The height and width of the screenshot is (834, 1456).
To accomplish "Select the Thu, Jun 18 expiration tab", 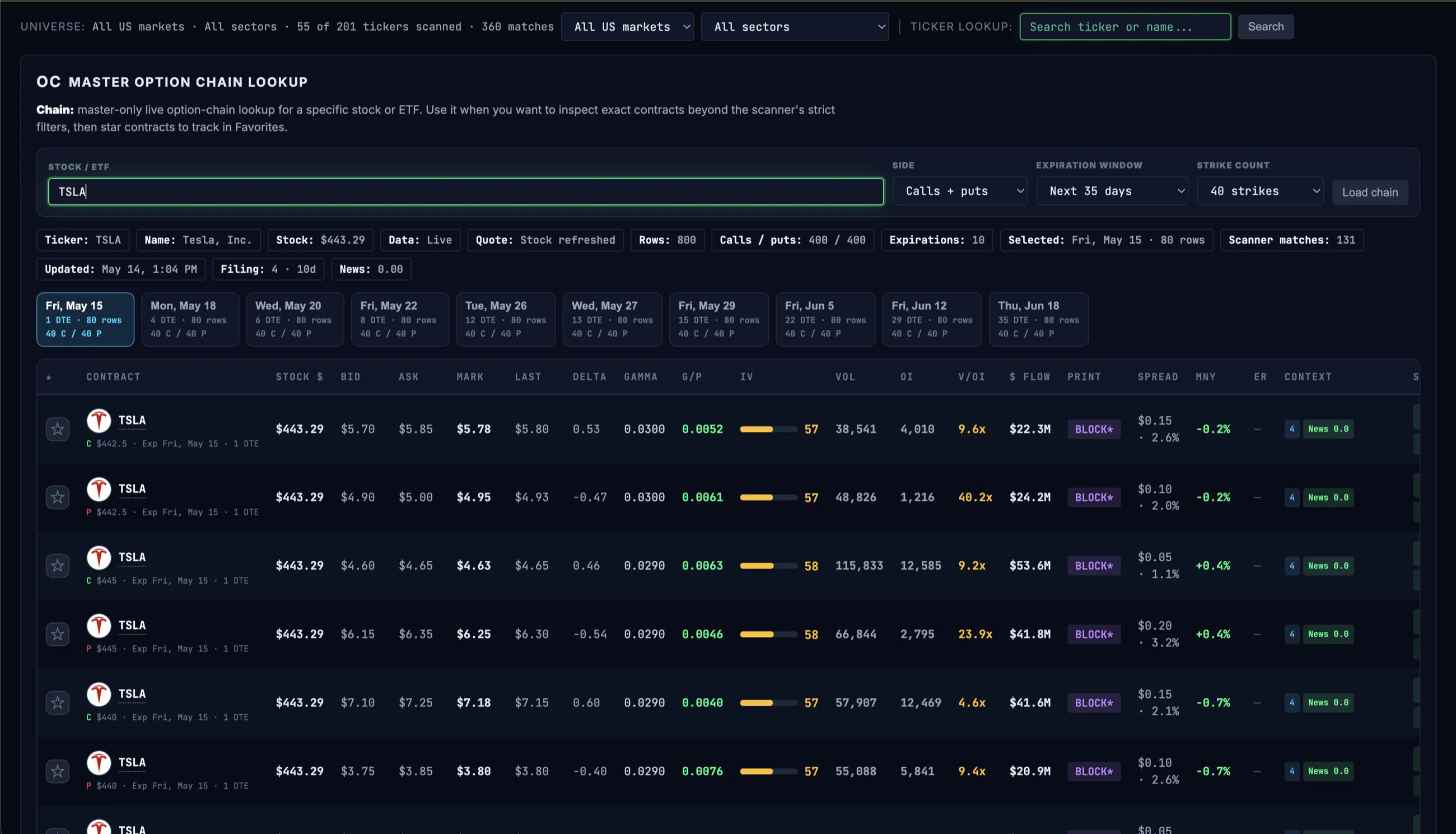I will click(x=1039, y=320).
